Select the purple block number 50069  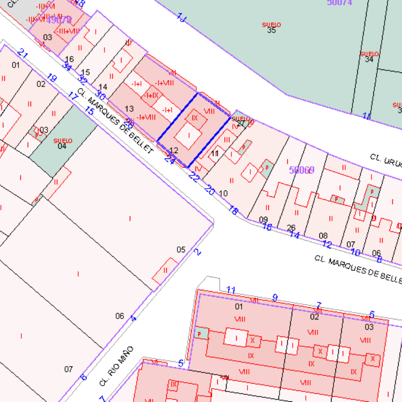tap(301, 170)
